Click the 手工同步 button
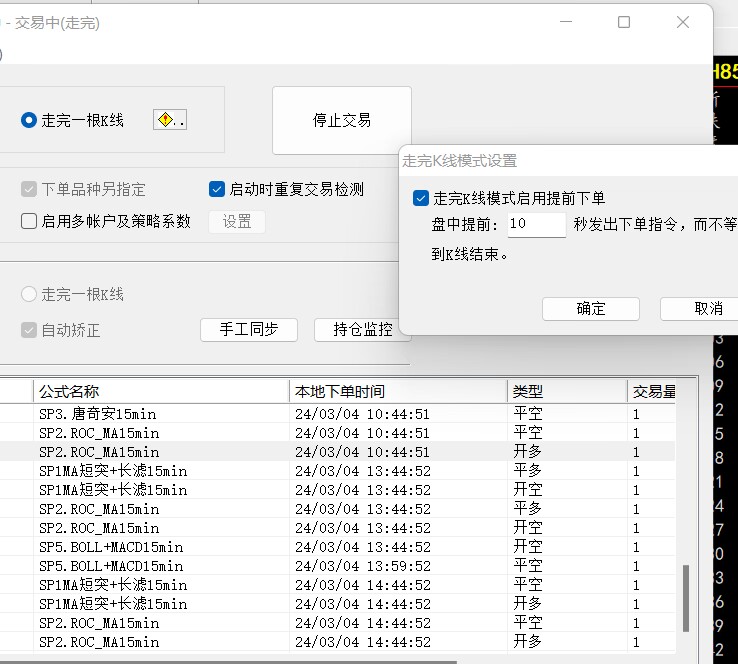 click(x=249, y=329)
